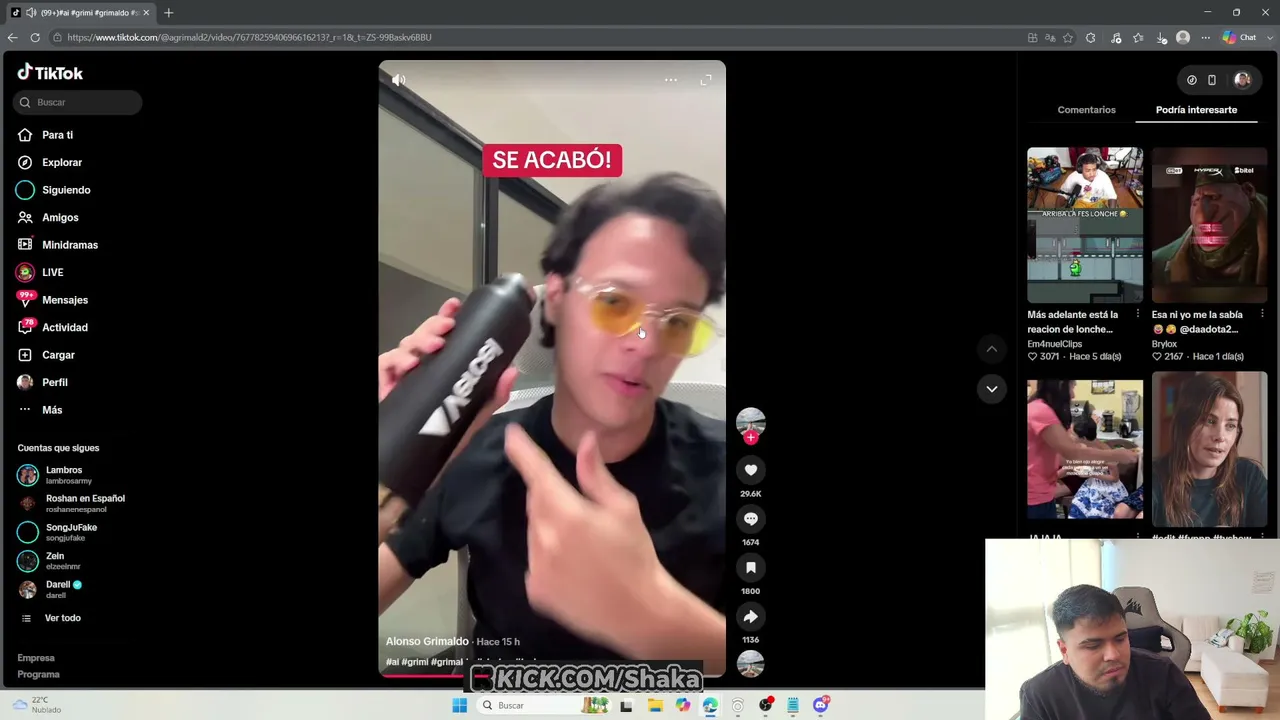The height and width of the screenshot is (720, 1280).
Task: Open the Windows Start menu
Action: (x=460, y=705)
